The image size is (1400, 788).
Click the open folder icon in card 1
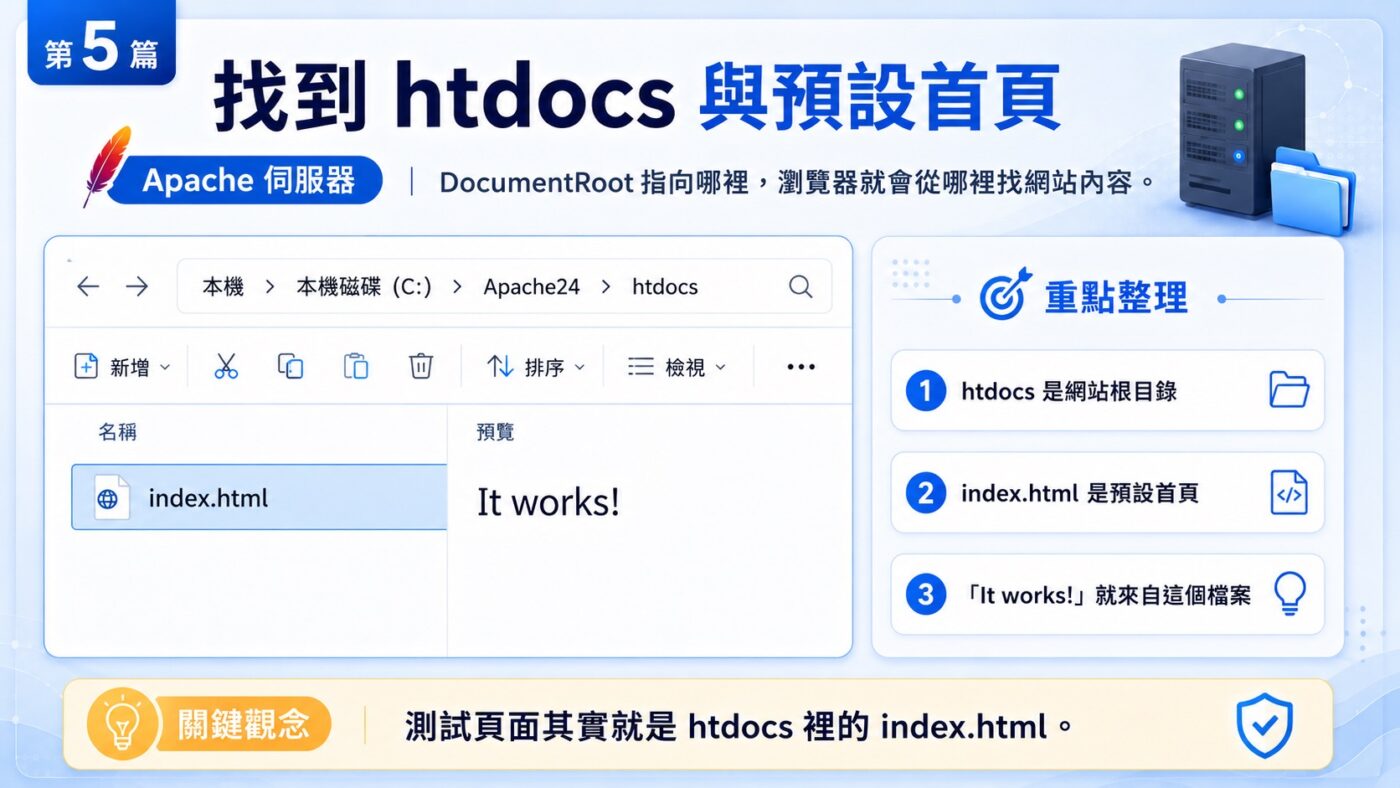pos(1288,390)
